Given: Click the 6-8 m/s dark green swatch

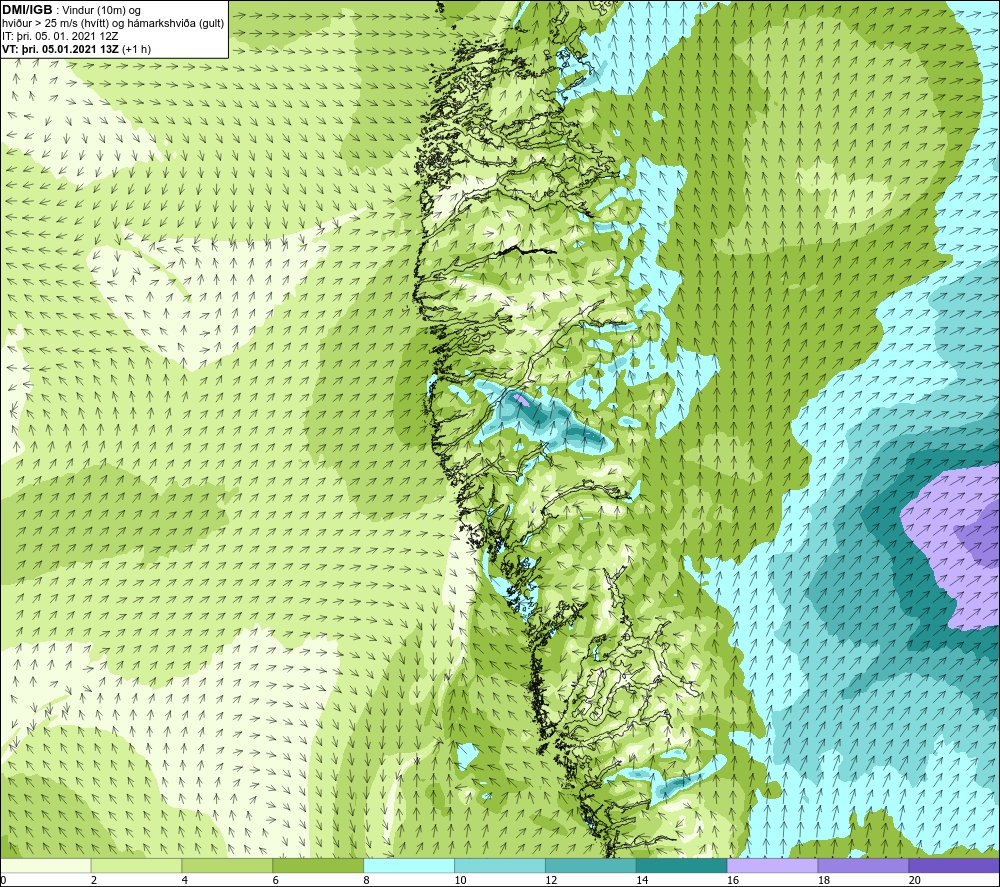Looking at the screenshot, I should click(x=318, y=865).
